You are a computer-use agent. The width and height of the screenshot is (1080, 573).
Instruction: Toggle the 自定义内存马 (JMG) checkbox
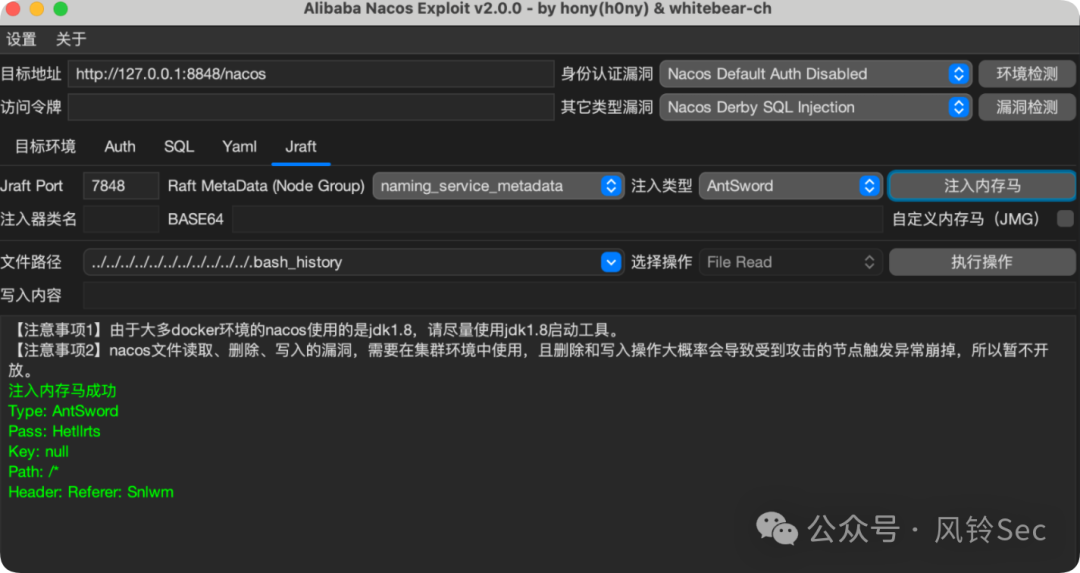(x=1066, y=219)
